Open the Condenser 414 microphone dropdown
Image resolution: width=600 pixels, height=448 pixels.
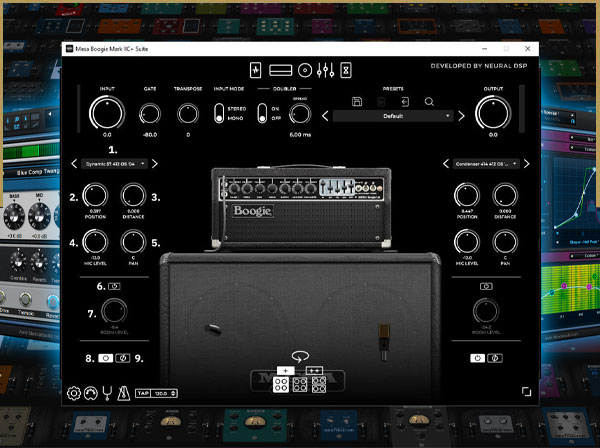click(486, 164)
